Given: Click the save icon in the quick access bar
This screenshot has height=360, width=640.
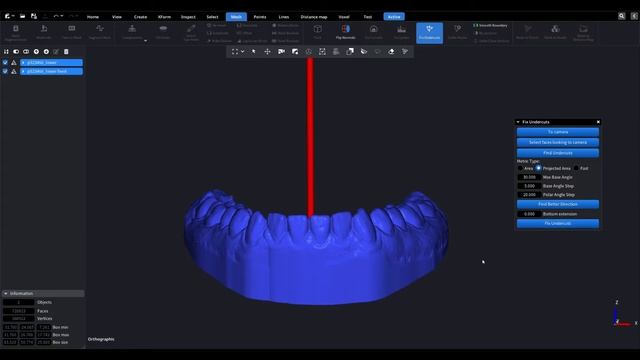Looking at the screenshot, I should click(34, 16).
